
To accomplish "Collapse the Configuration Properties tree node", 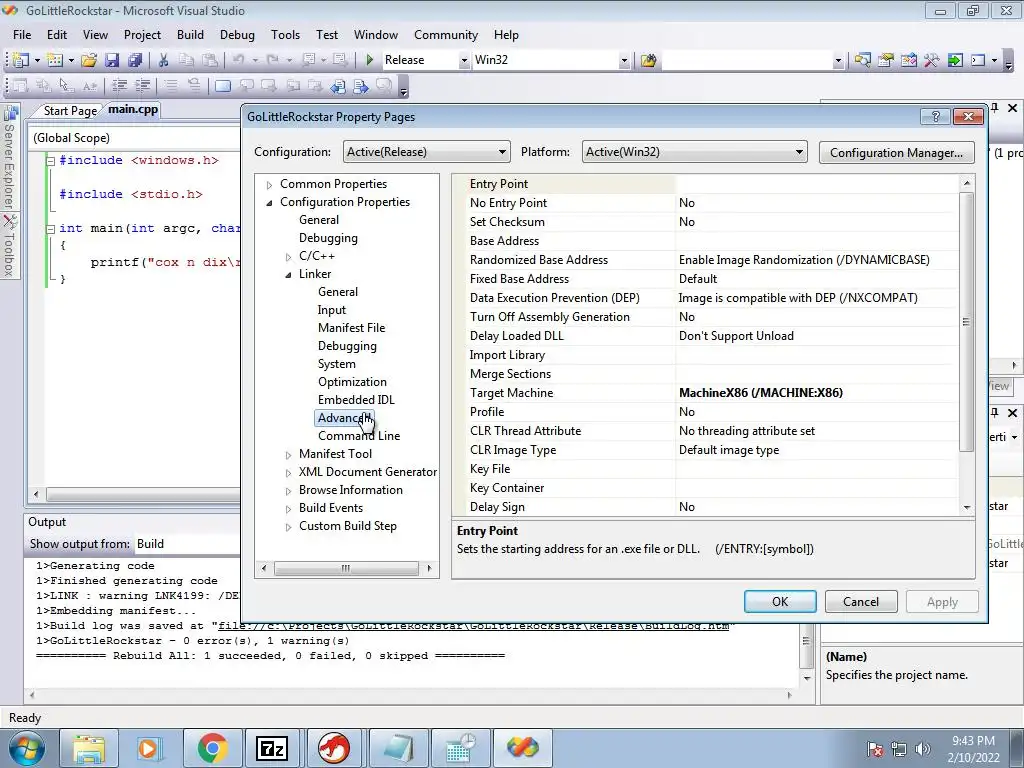I will pyautogui.click(x=269, y=203).
